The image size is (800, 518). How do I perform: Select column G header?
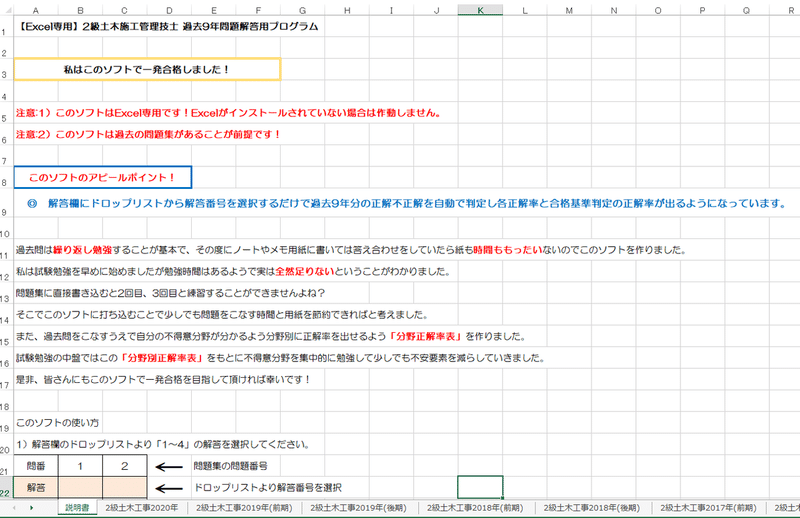click(x=303, y=10)
